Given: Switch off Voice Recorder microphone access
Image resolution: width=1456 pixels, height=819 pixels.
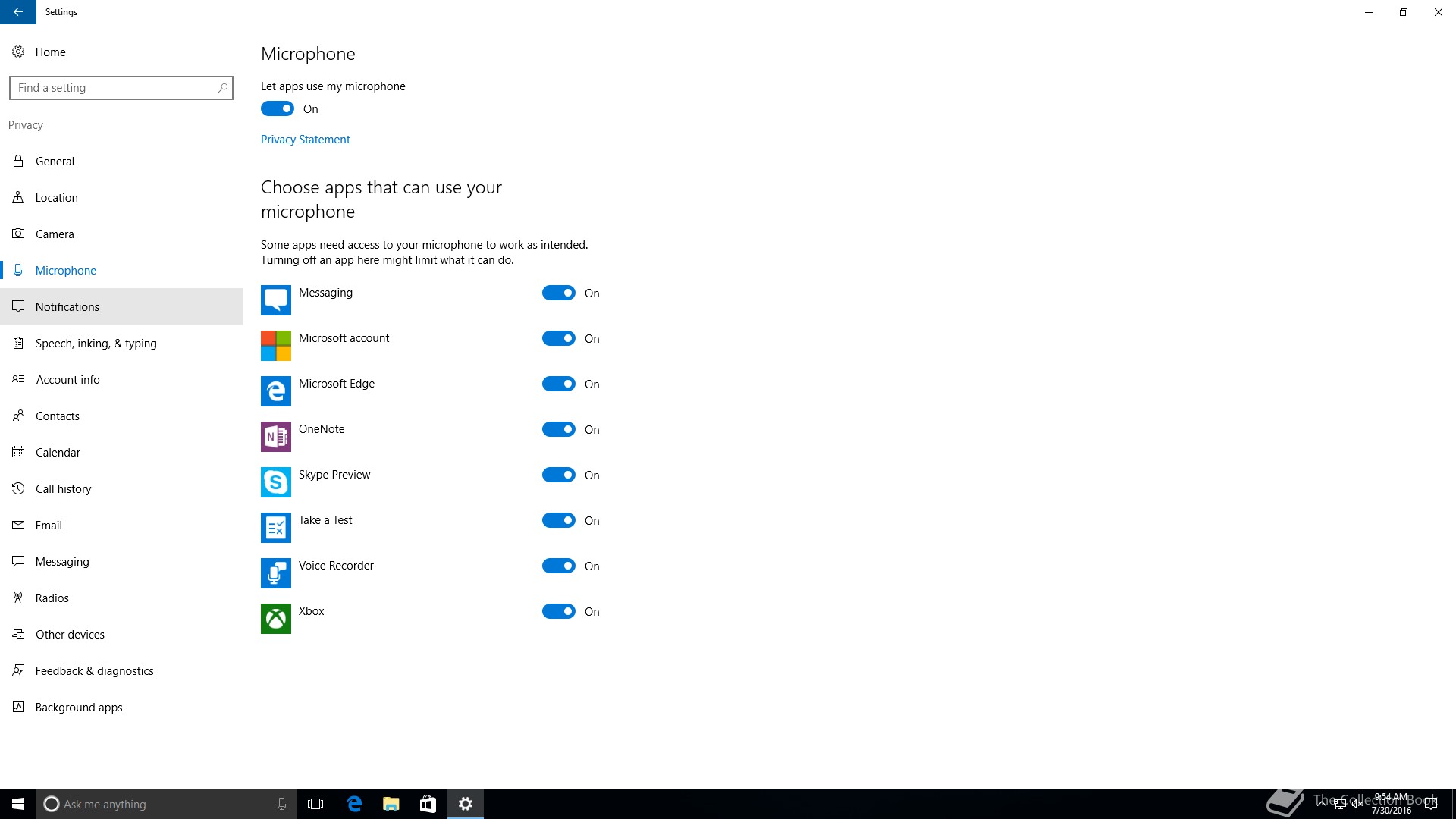Looking at the screenshot, I should coord(559,566).
